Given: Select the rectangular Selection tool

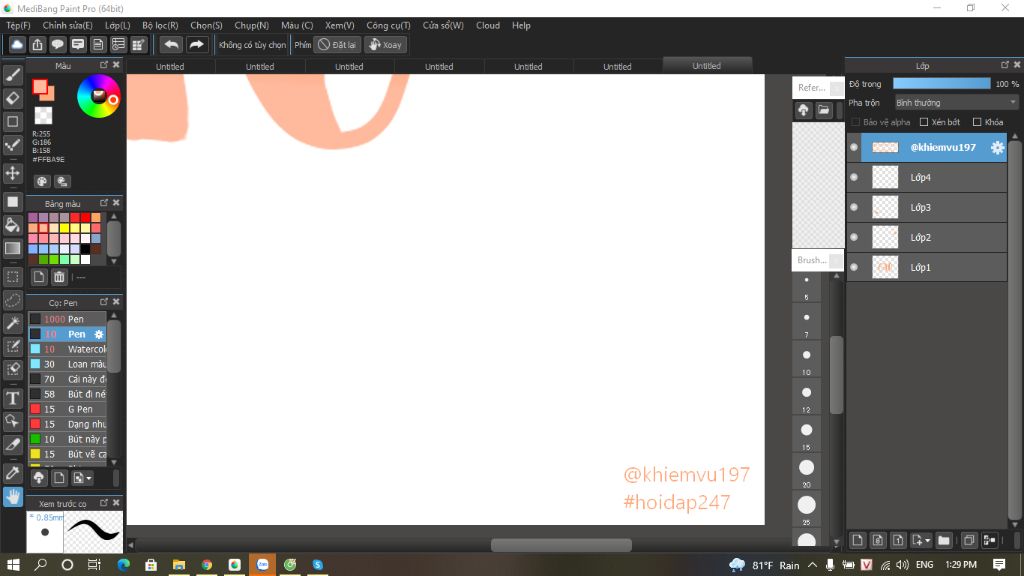Looking at the screenshot, I should 12,277.
